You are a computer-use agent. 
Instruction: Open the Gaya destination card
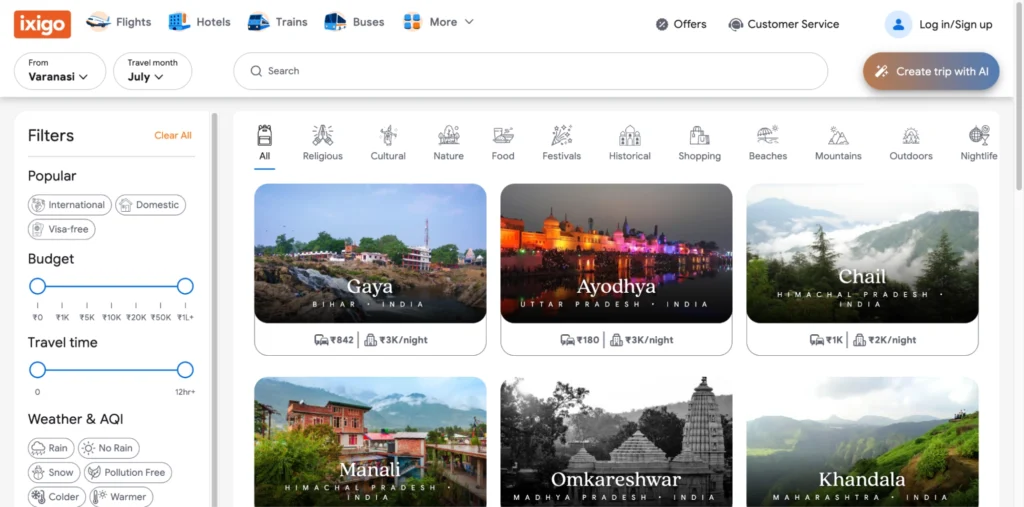(370, 269)
